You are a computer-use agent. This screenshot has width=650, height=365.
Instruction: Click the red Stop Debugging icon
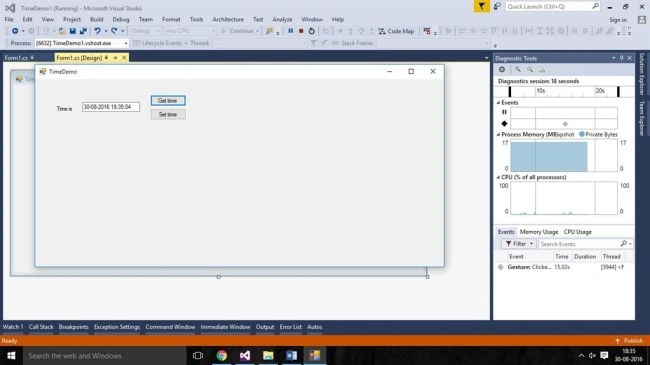pos(301,31)
